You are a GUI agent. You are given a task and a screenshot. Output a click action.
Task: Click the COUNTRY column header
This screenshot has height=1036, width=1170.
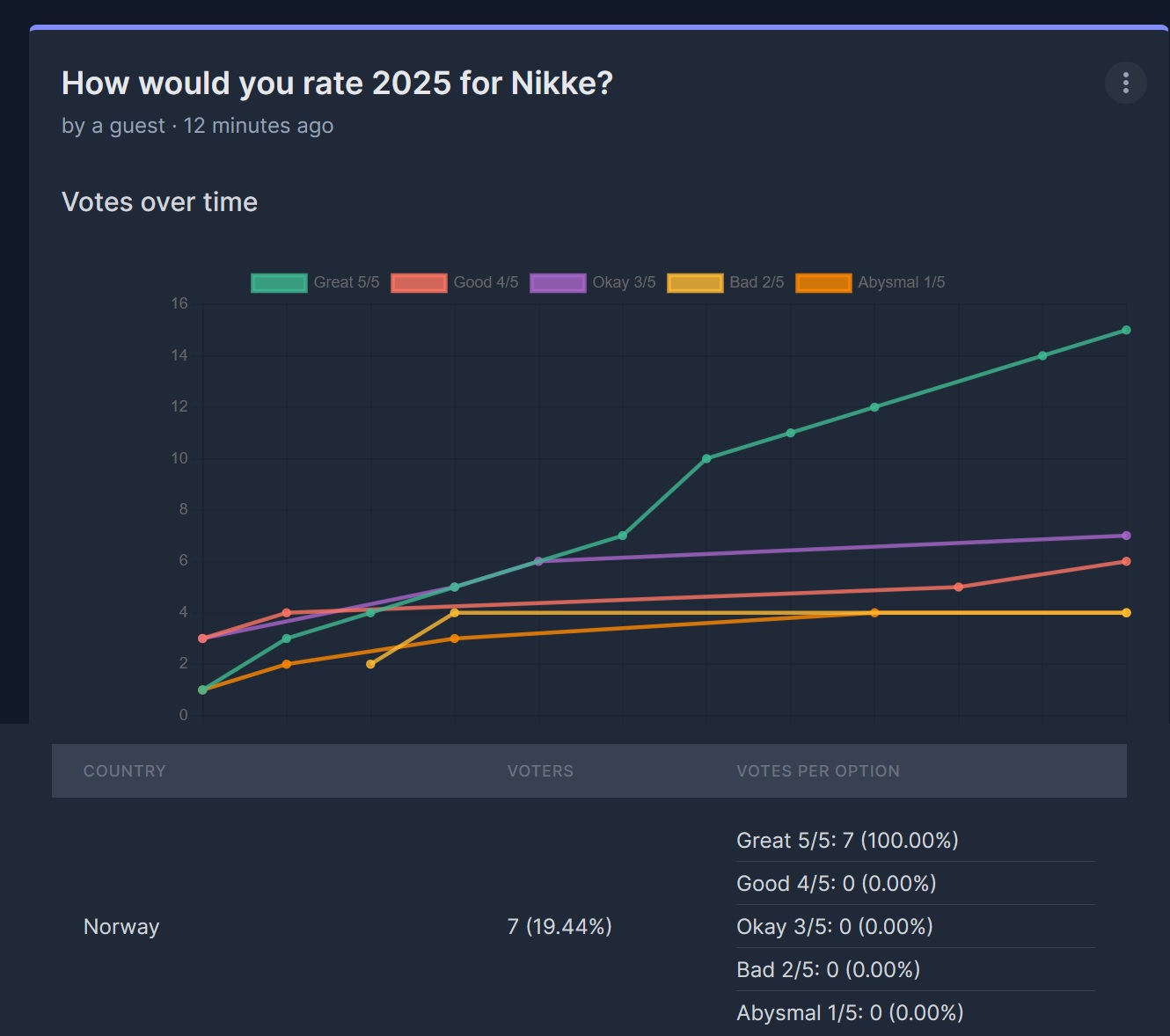125,771
